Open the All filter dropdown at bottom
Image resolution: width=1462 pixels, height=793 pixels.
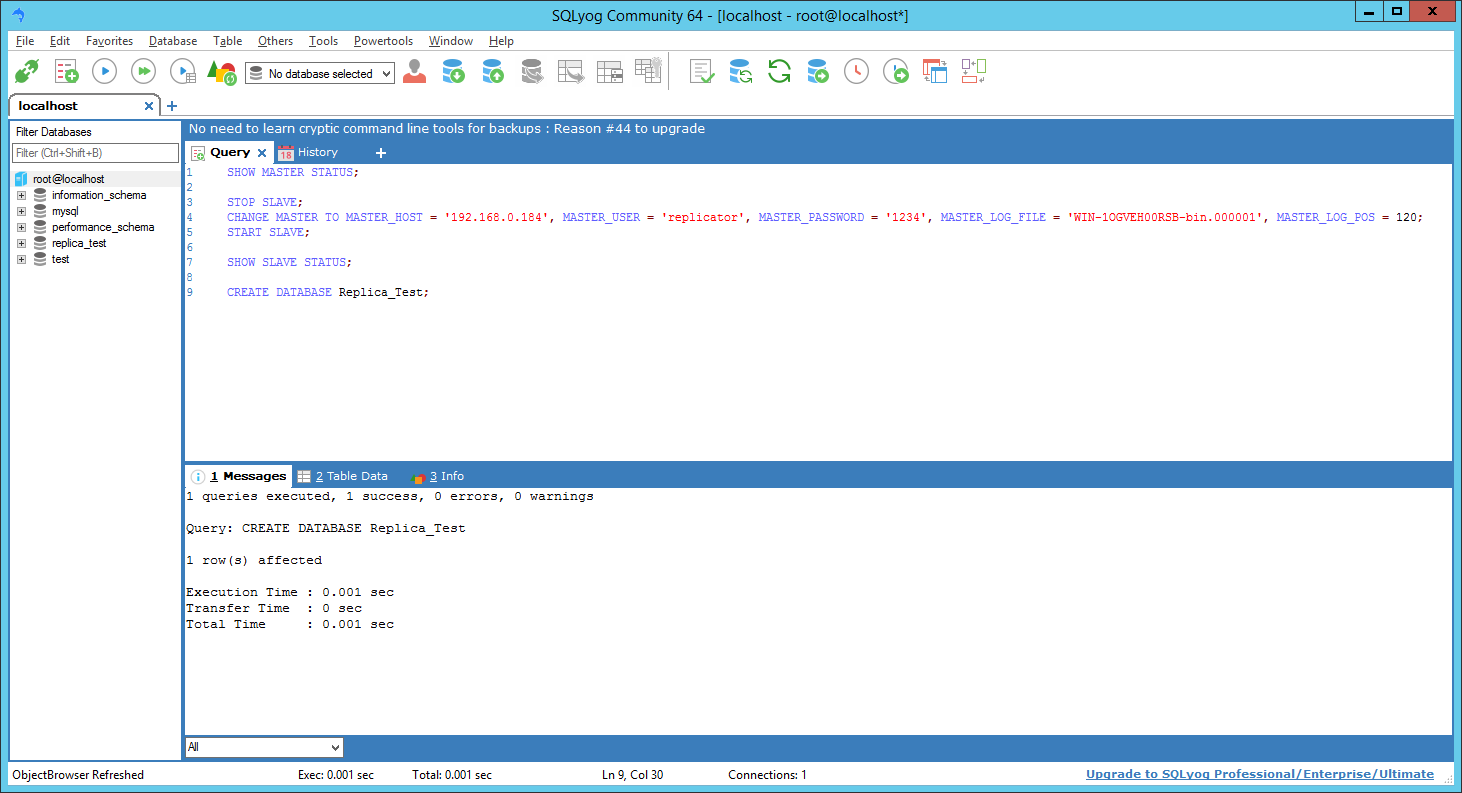click(x=264, y=747)
